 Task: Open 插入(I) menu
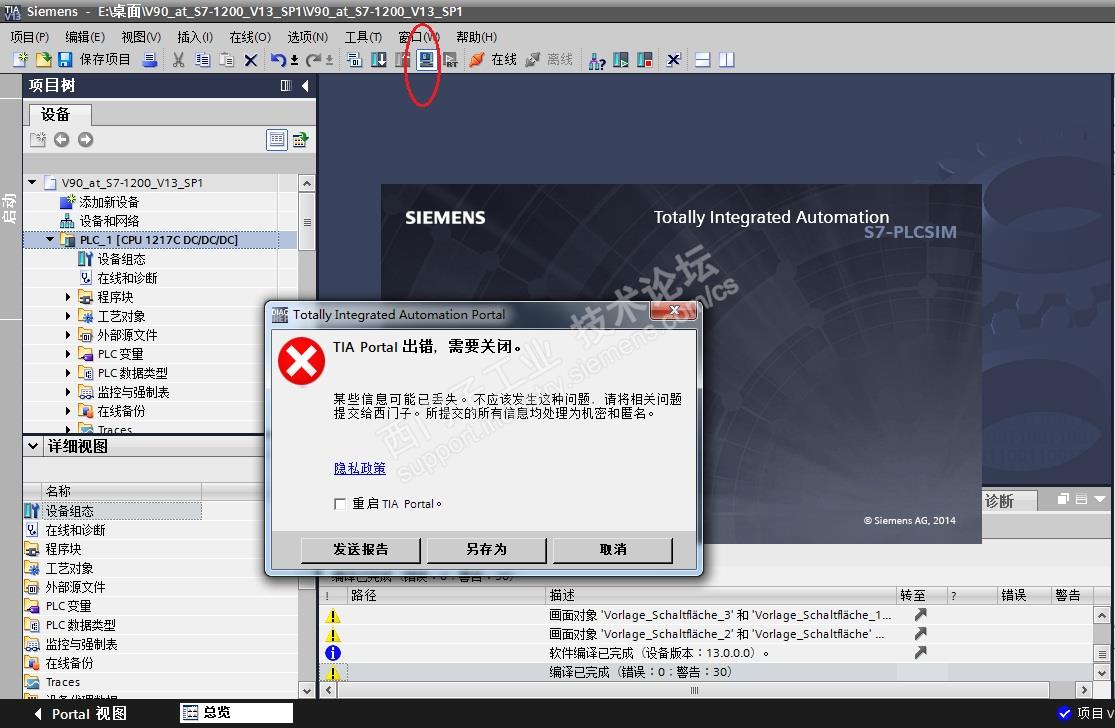[195, 37]
